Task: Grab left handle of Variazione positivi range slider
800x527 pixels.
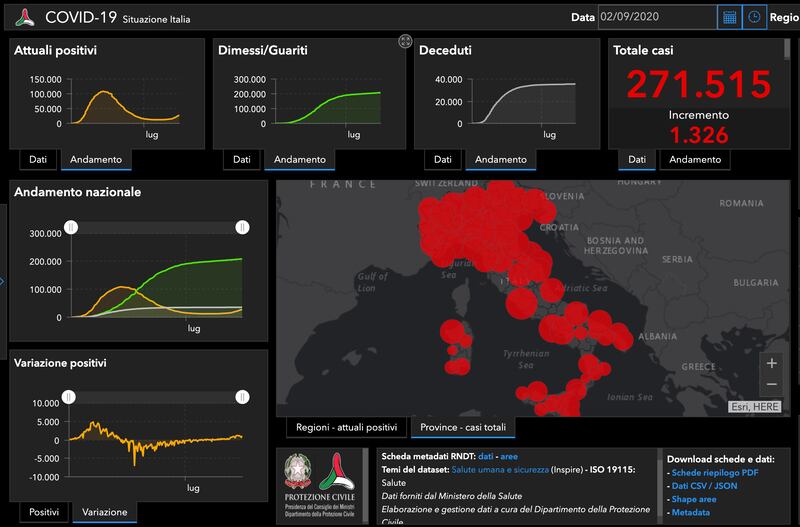Action: (69, 397)
